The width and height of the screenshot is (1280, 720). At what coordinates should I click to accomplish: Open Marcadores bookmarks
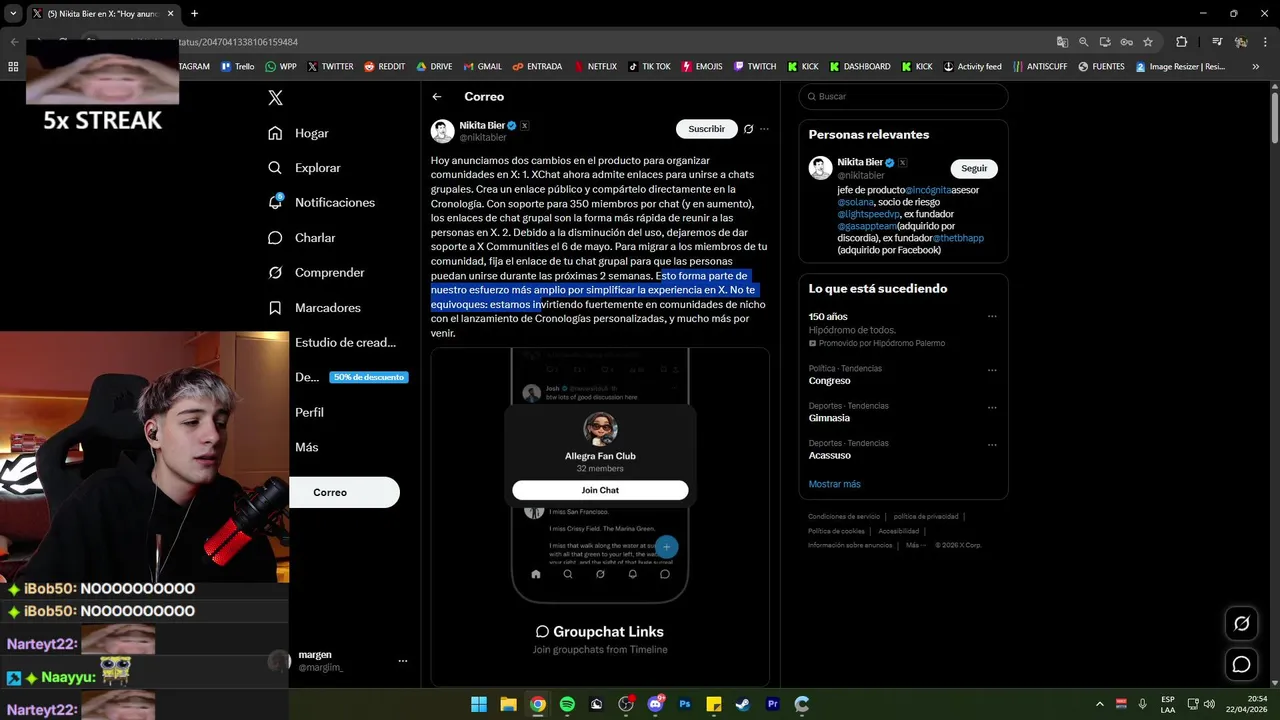tap(314, 308)
